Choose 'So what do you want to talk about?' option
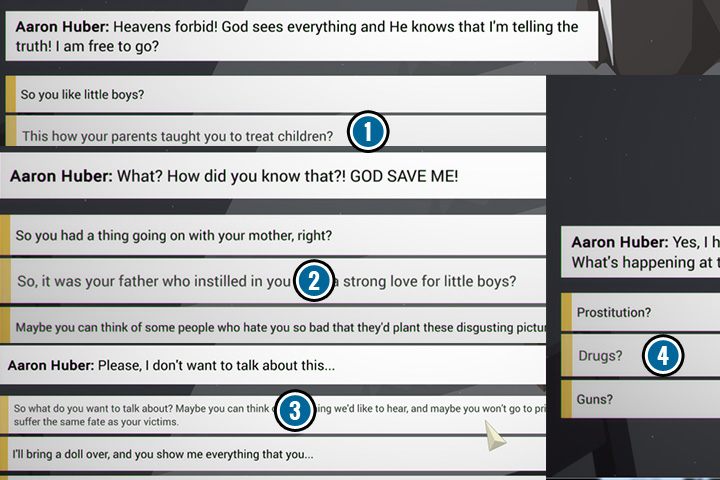Viewport: 720px width, 480px height. pyautogui.click(x=150, y=412)
